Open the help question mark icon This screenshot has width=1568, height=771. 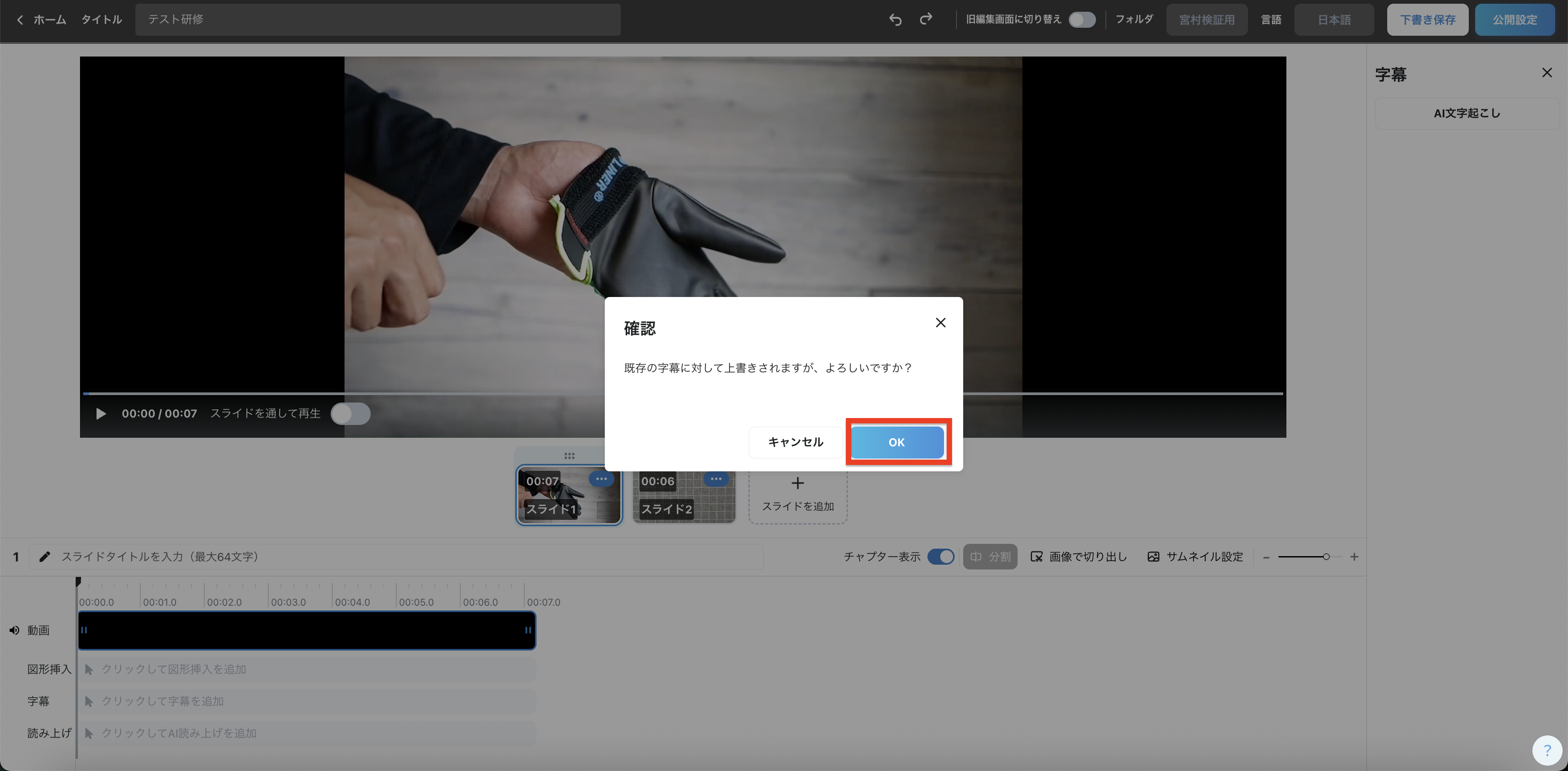click(1547, 750)
